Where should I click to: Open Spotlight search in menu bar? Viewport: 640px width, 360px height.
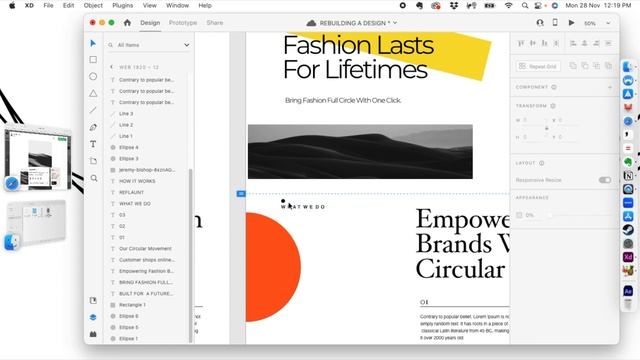click(525, 5)
